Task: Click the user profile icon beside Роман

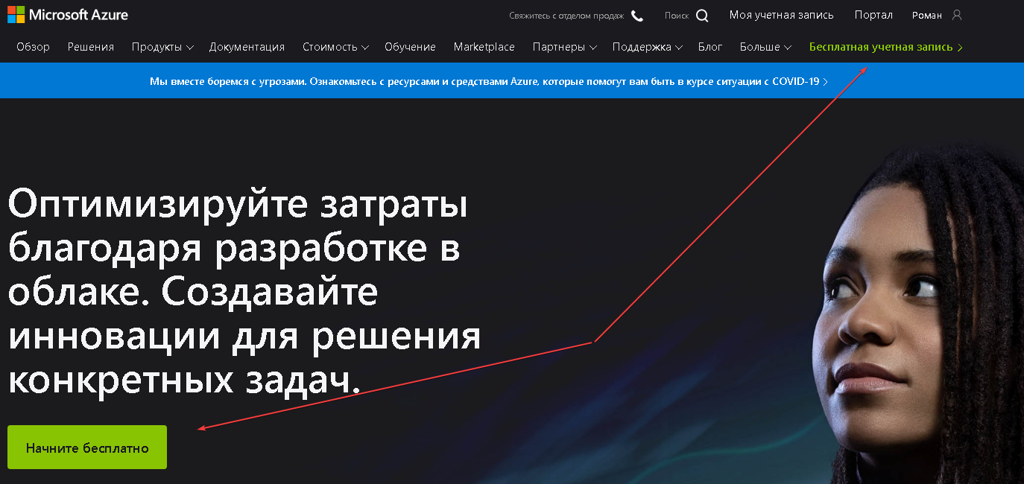Action: pyautogui.click(x=957, y=16)
